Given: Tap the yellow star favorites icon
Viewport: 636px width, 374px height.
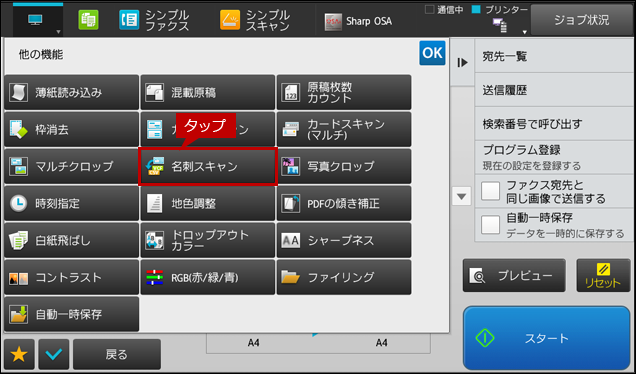Looking at the screenshot, I should coord(19,355).
